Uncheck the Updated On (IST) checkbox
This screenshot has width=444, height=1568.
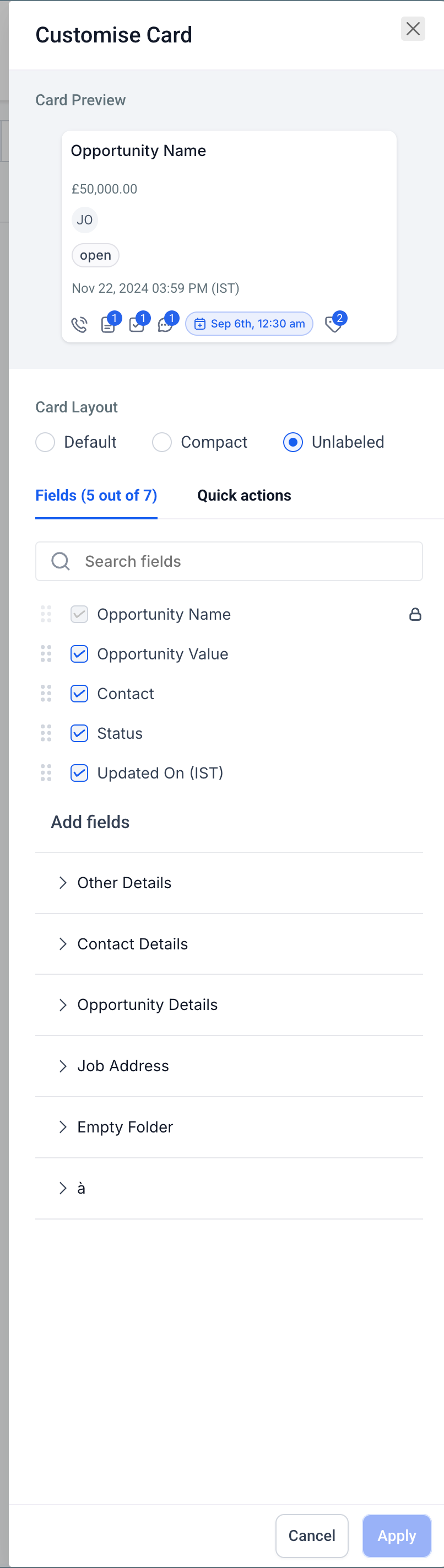coord(80,772)
